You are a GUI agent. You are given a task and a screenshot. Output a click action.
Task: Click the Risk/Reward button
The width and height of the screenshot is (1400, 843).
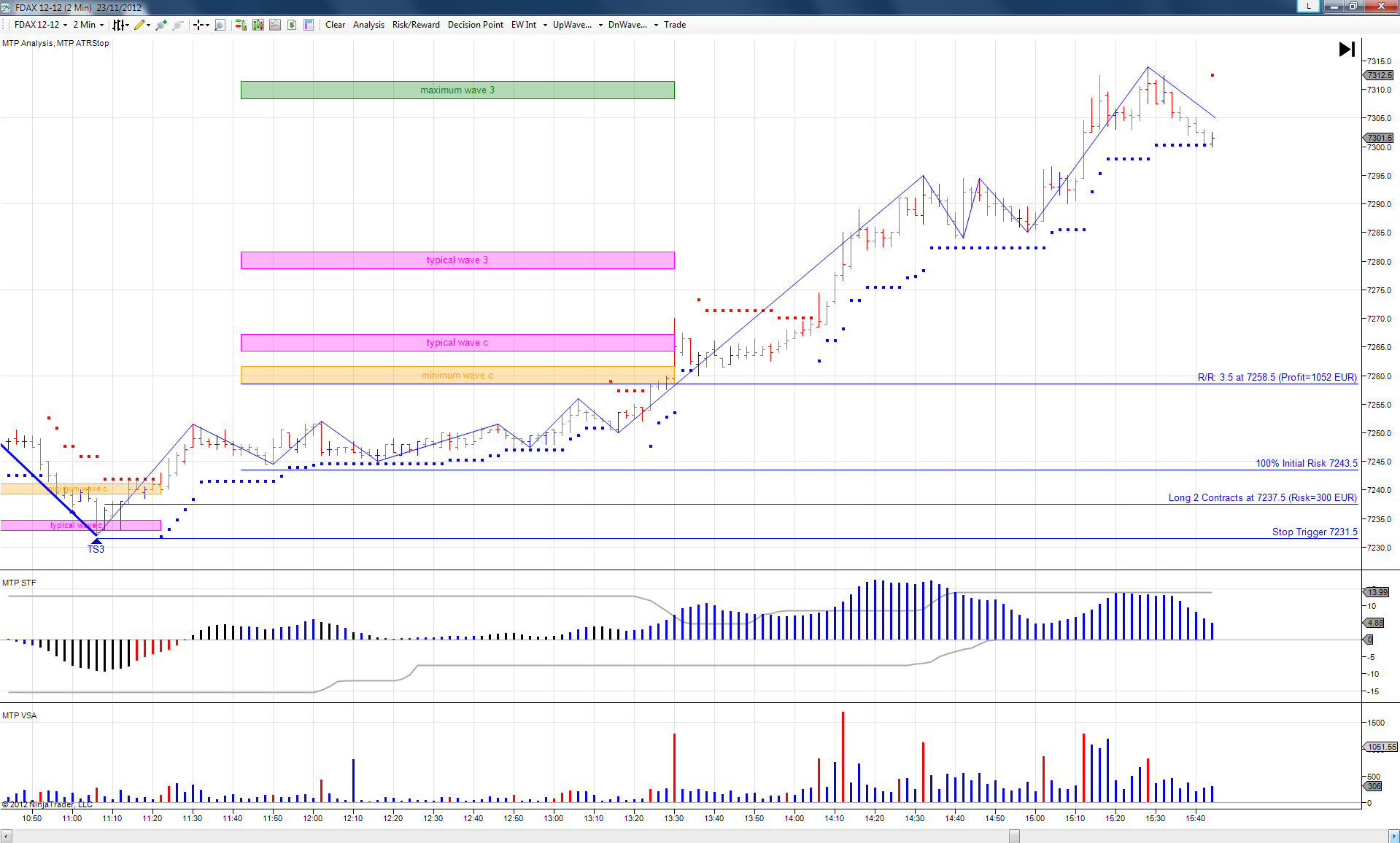click(416, 25)
